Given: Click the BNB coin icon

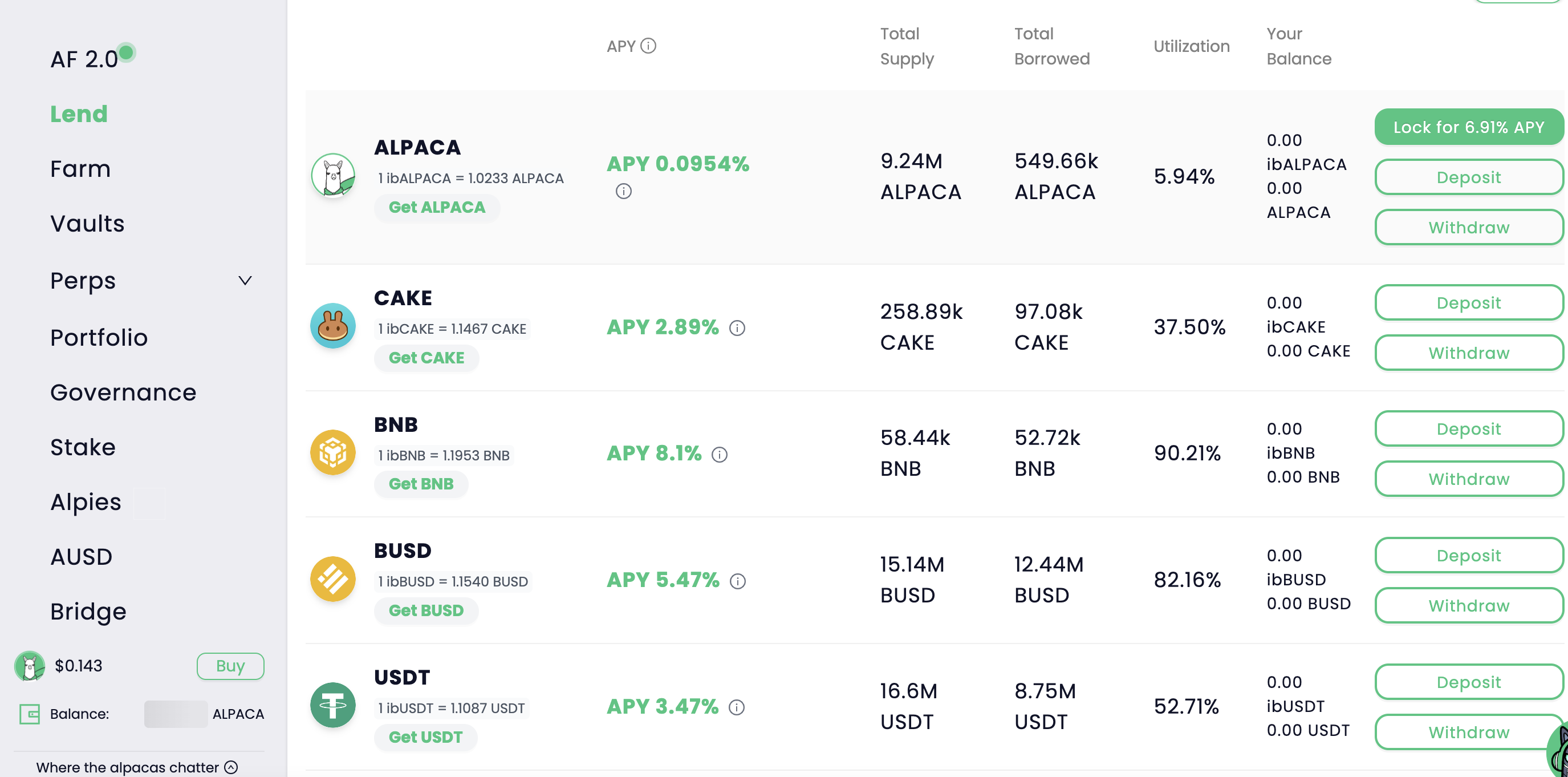Looking at the screenshot, I should 333,452.
